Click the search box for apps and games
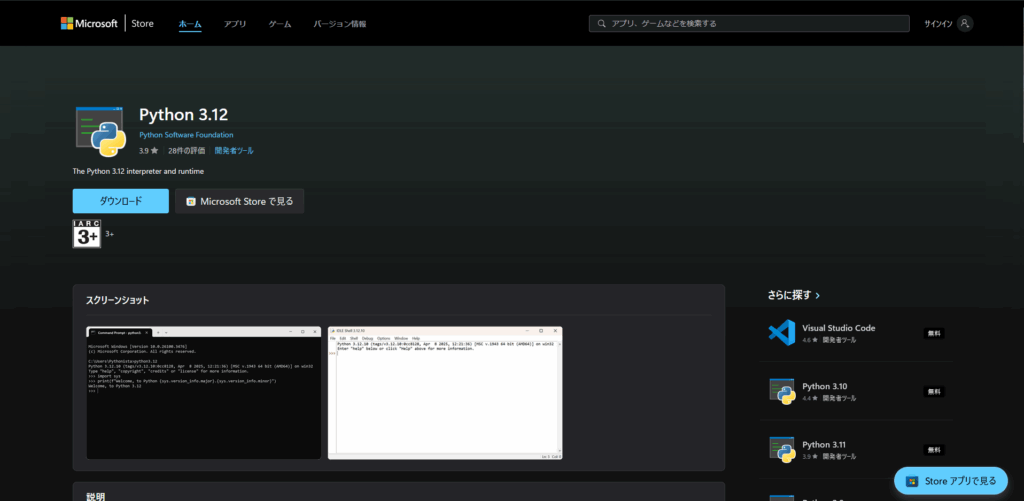The width and height of the screenshot is (1024, 501). (749, 24)
